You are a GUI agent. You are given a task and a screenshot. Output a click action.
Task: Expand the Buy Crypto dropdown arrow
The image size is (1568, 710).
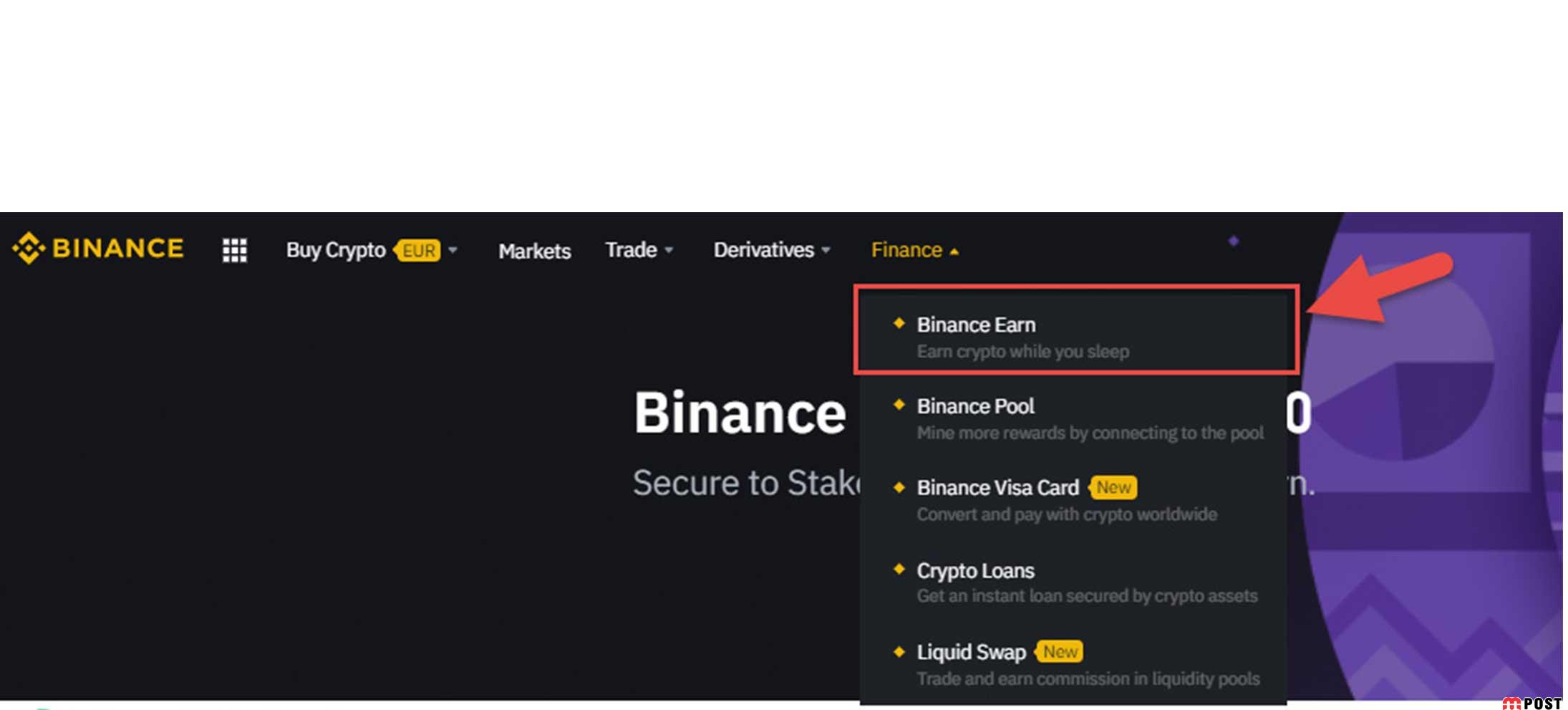tap(453, 250)
